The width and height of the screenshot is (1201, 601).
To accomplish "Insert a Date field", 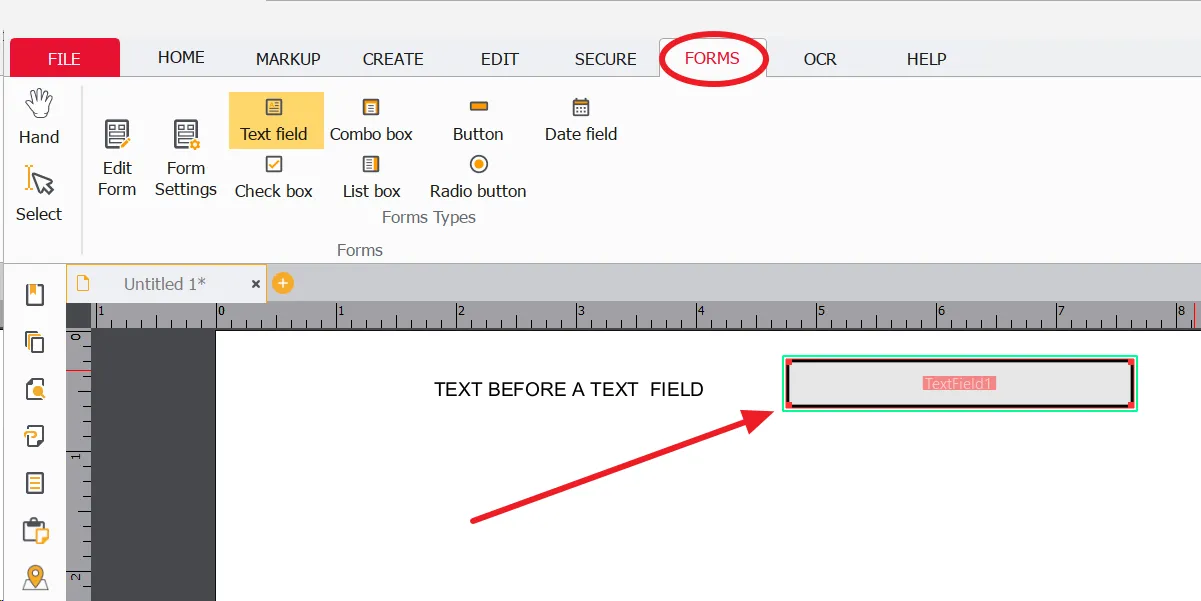I will 581,120.
